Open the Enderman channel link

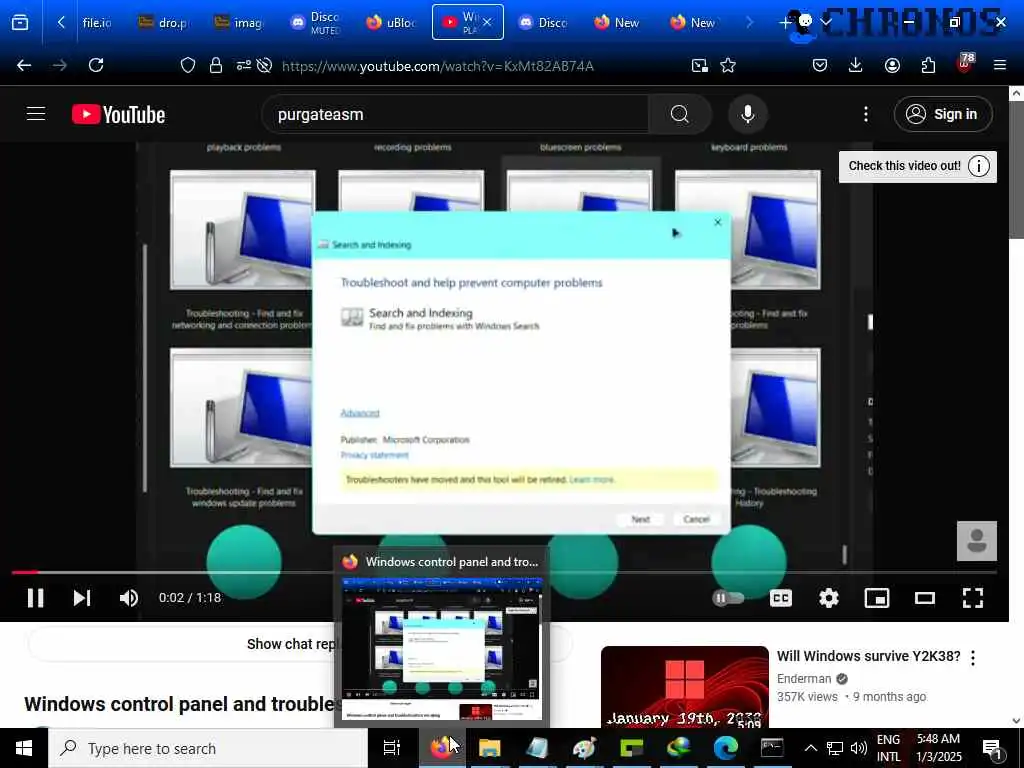coord(804,679)
